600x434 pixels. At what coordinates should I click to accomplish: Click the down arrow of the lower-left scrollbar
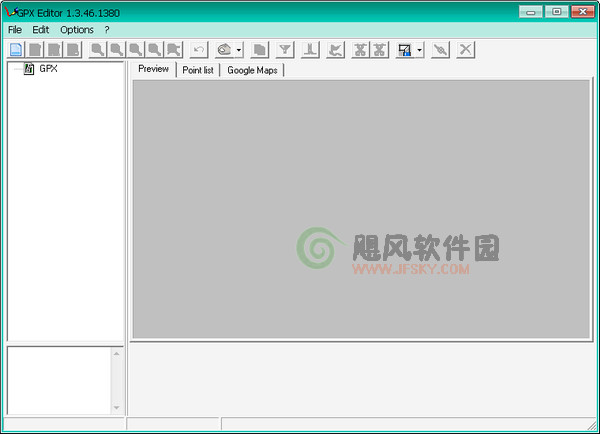(x=117, y=408)
